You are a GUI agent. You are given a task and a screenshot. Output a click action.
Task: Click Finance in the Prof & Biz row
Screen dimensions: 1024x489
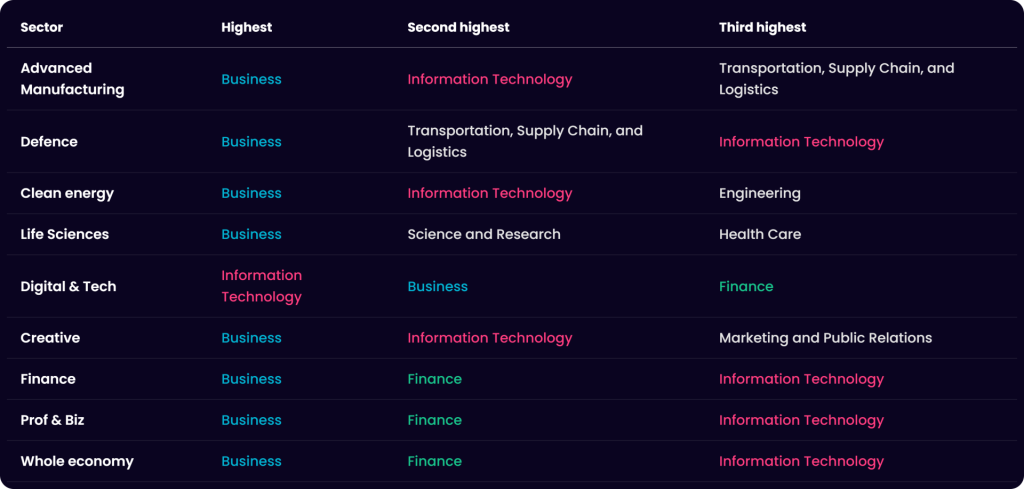pos(434,420)
